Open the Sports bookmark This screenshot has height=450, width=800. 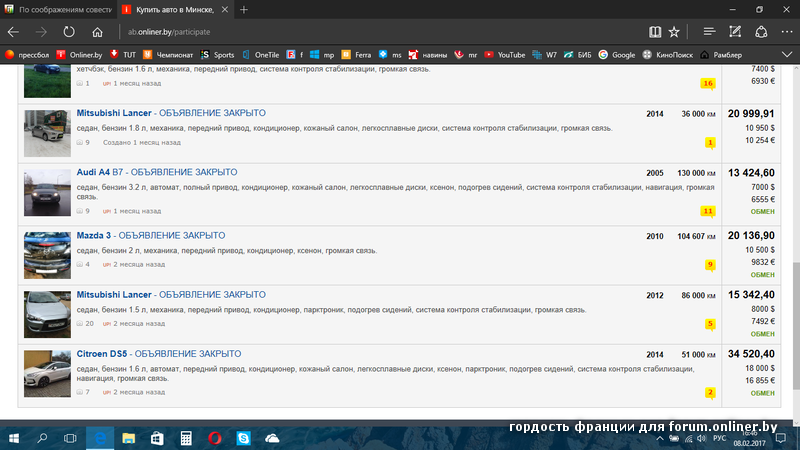tap(217, 55)
